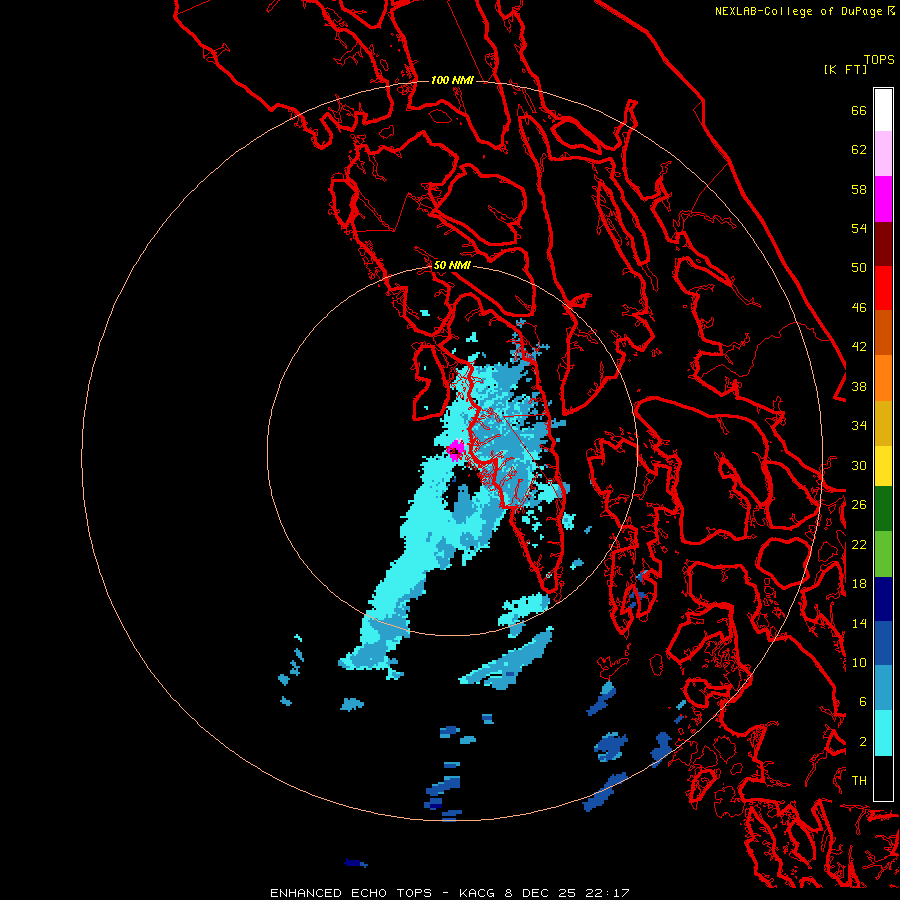Click the bright orange legend segment
Image resolution: width=900 pixels, height=900 pixels.
[x=883, y=378]
